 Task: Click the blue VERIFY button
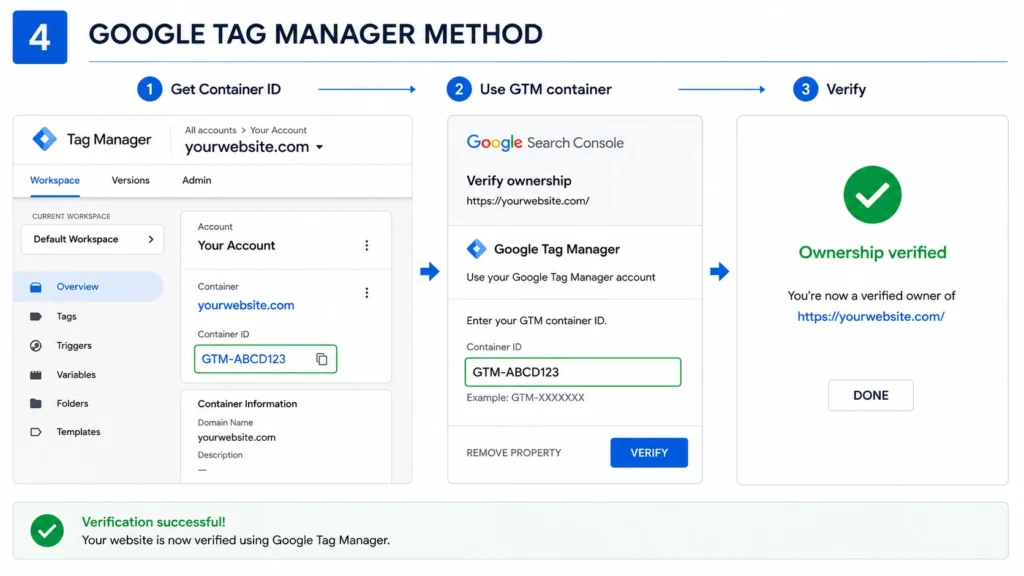tap(649, 453)
